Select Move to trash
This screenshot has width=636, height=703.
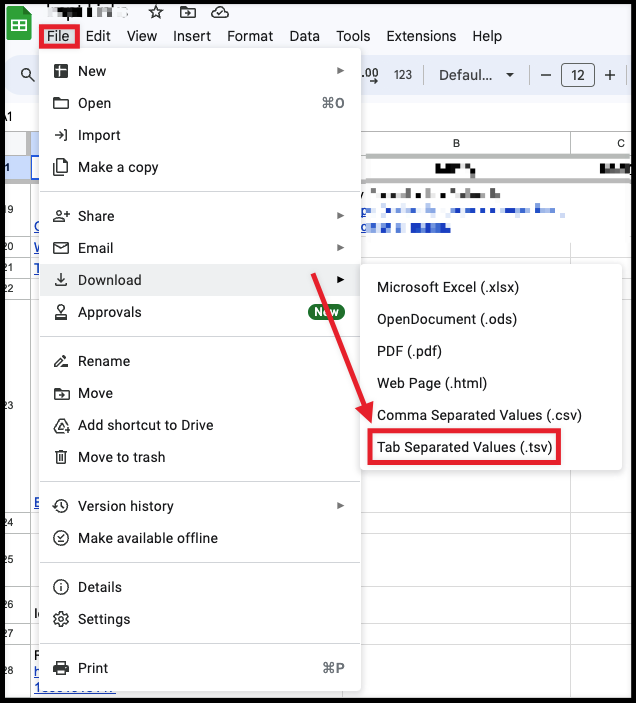[x=200, y=457]
